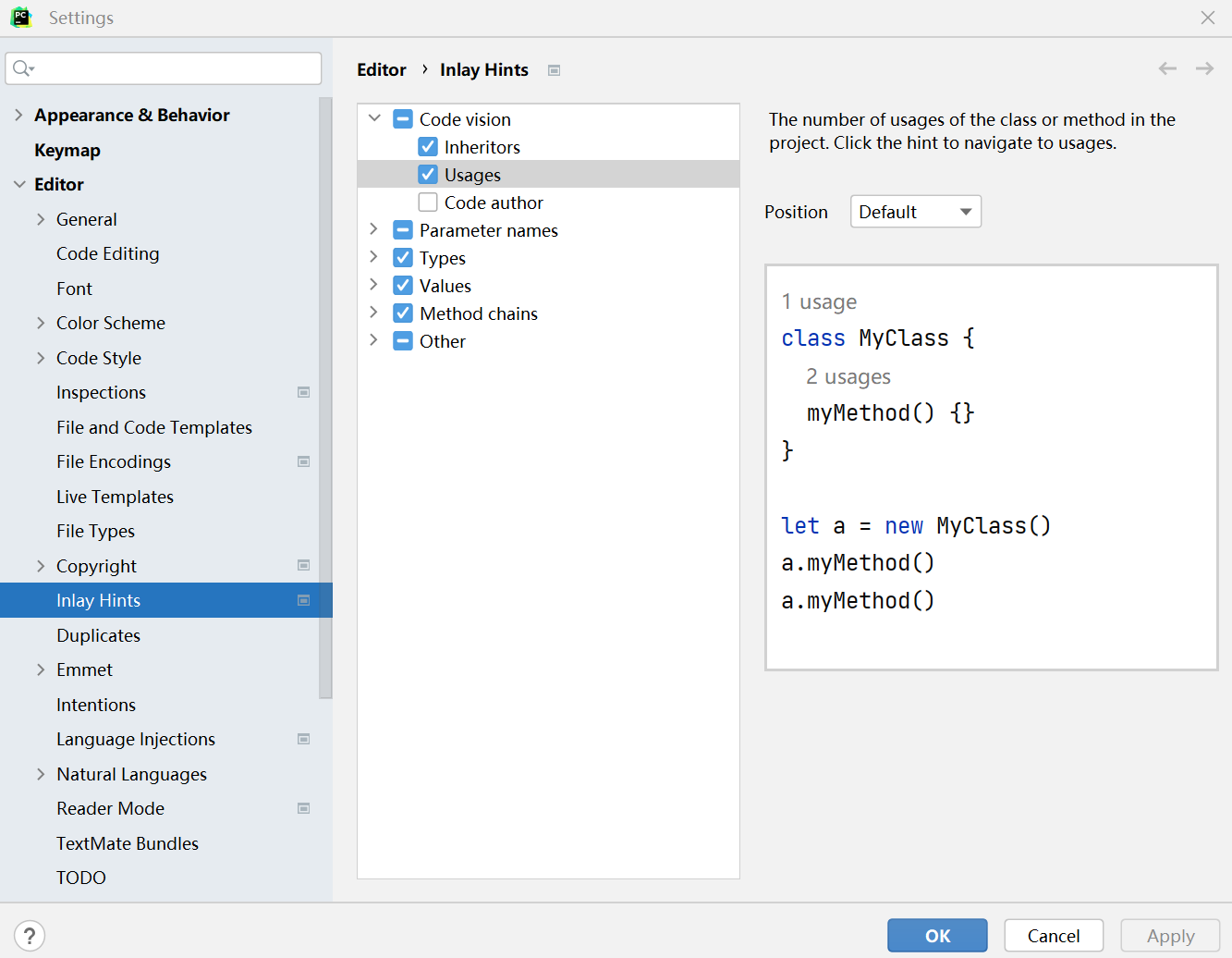The image size is (1232, 958).
Task: Click in the settings search field
Action: [164, 68]
